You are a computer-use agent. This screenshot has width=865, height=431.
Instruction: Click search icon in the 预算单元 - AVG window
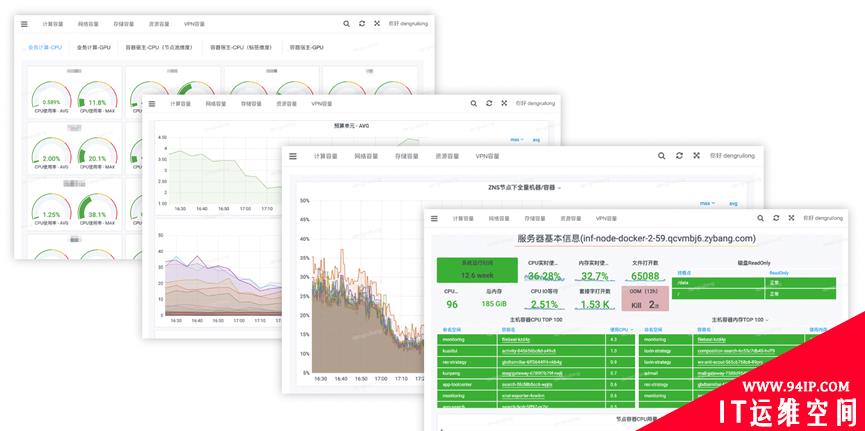(x=474, y=103)
